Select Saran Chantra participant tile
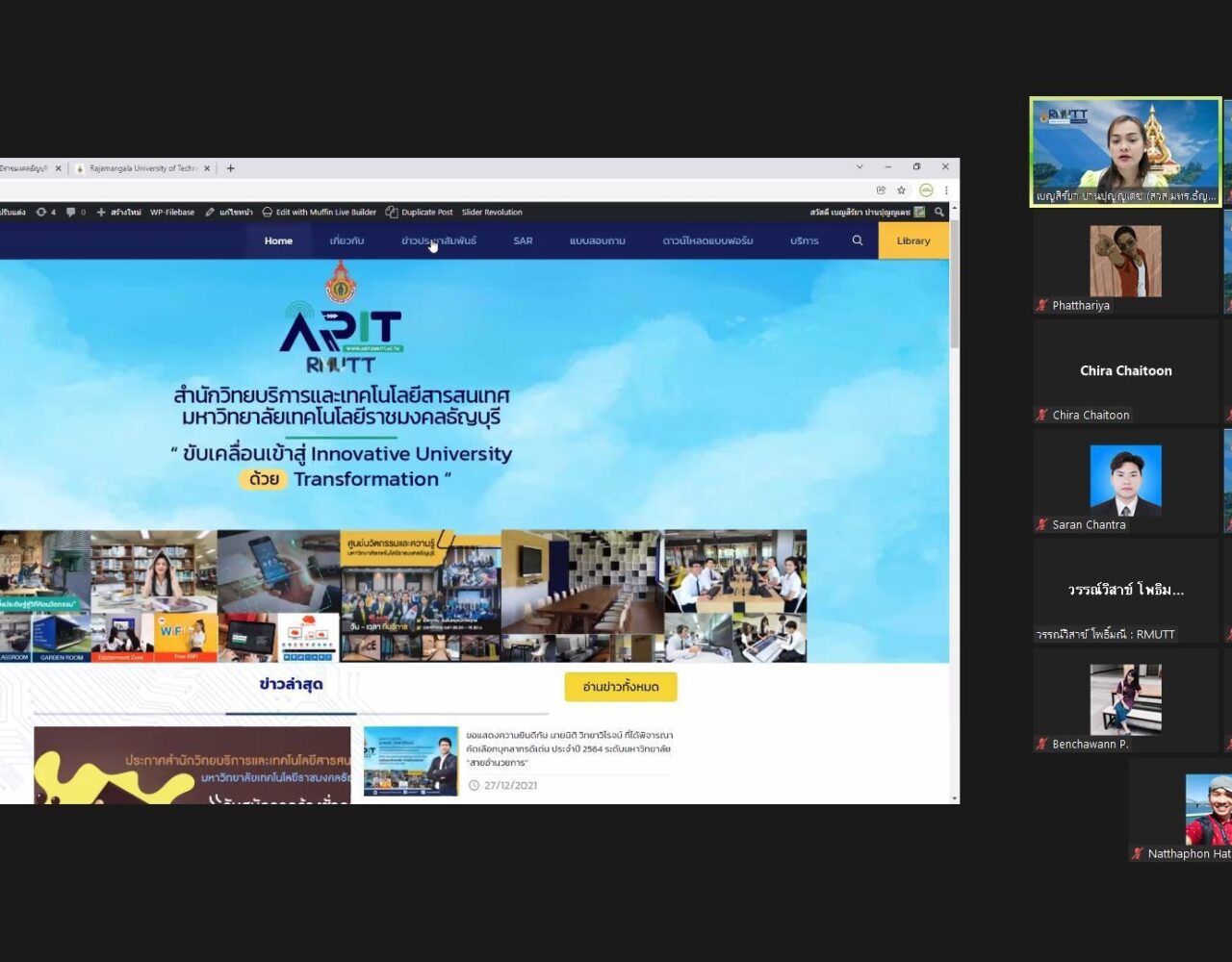 [x=1125, y=481]
